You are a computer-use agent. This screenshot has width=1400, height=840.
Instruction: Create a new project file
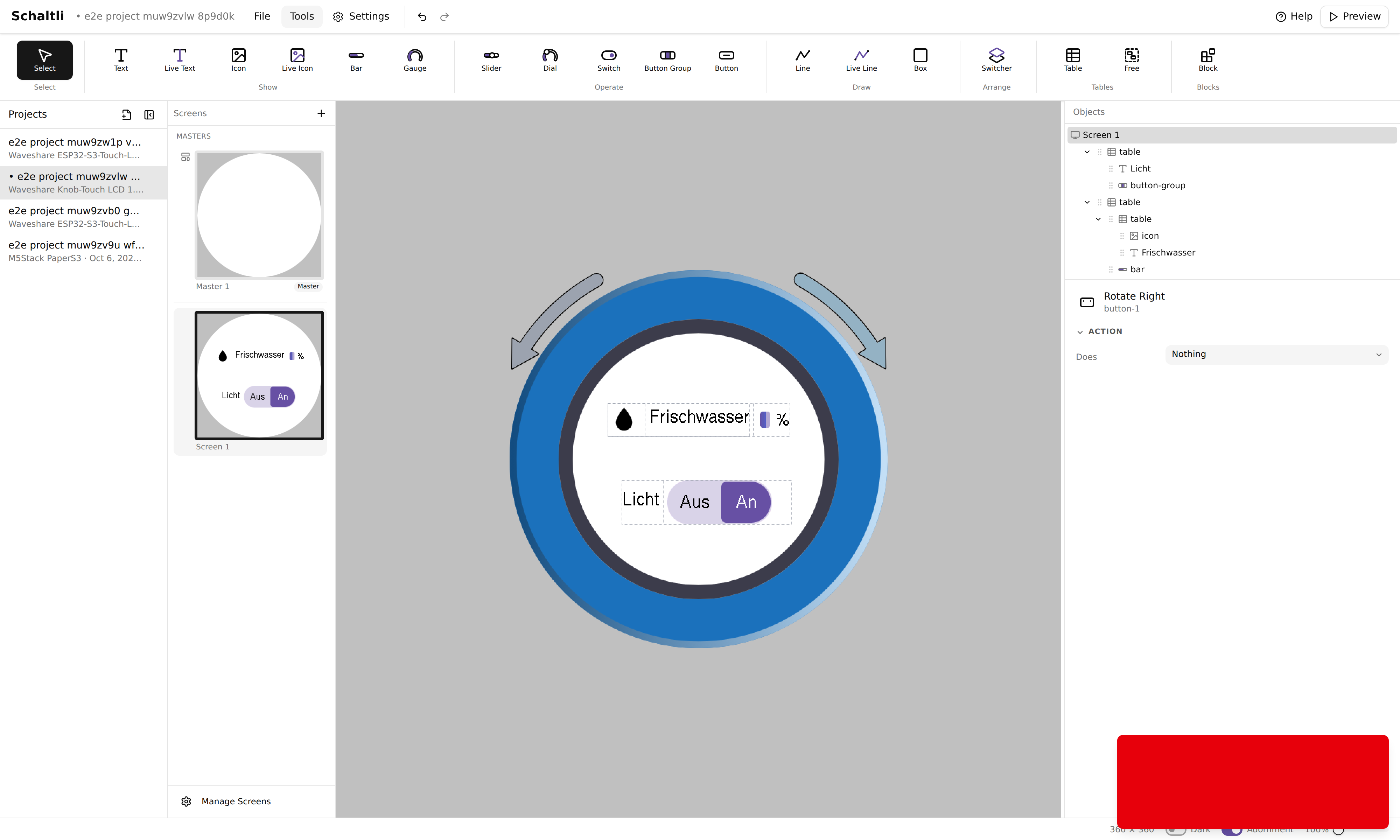pyautogui.click(x=126, y=115)
